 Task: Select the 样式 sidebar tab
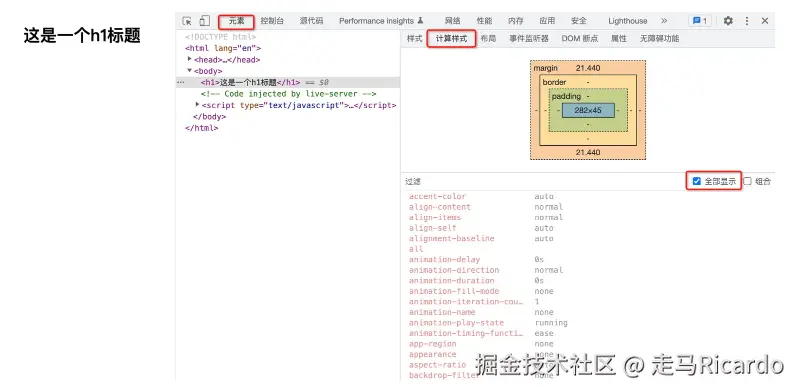click(x=414, y=39)
